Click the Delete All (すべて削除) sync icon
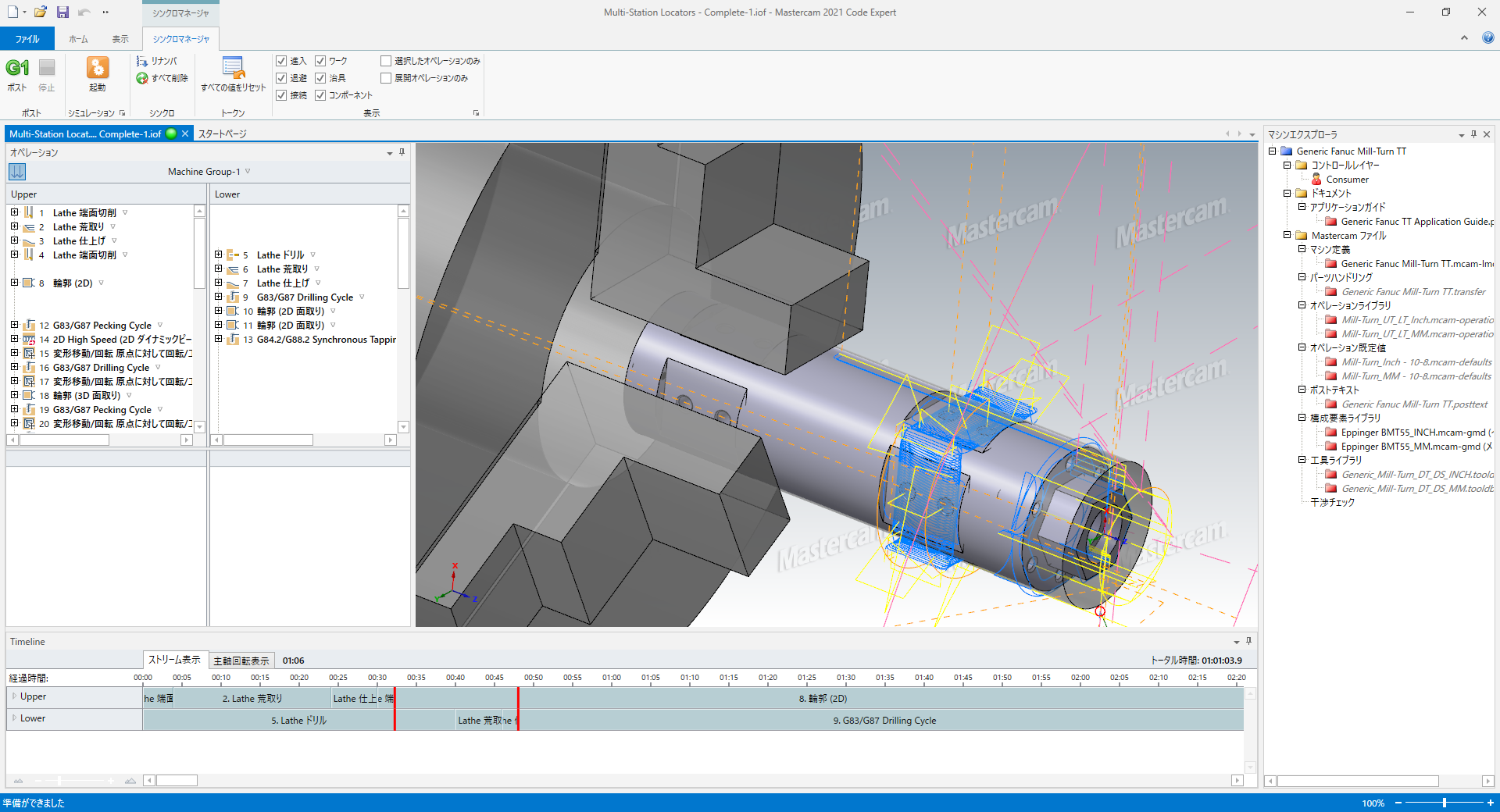This screenshot has width=1500, height=812. 142,78
